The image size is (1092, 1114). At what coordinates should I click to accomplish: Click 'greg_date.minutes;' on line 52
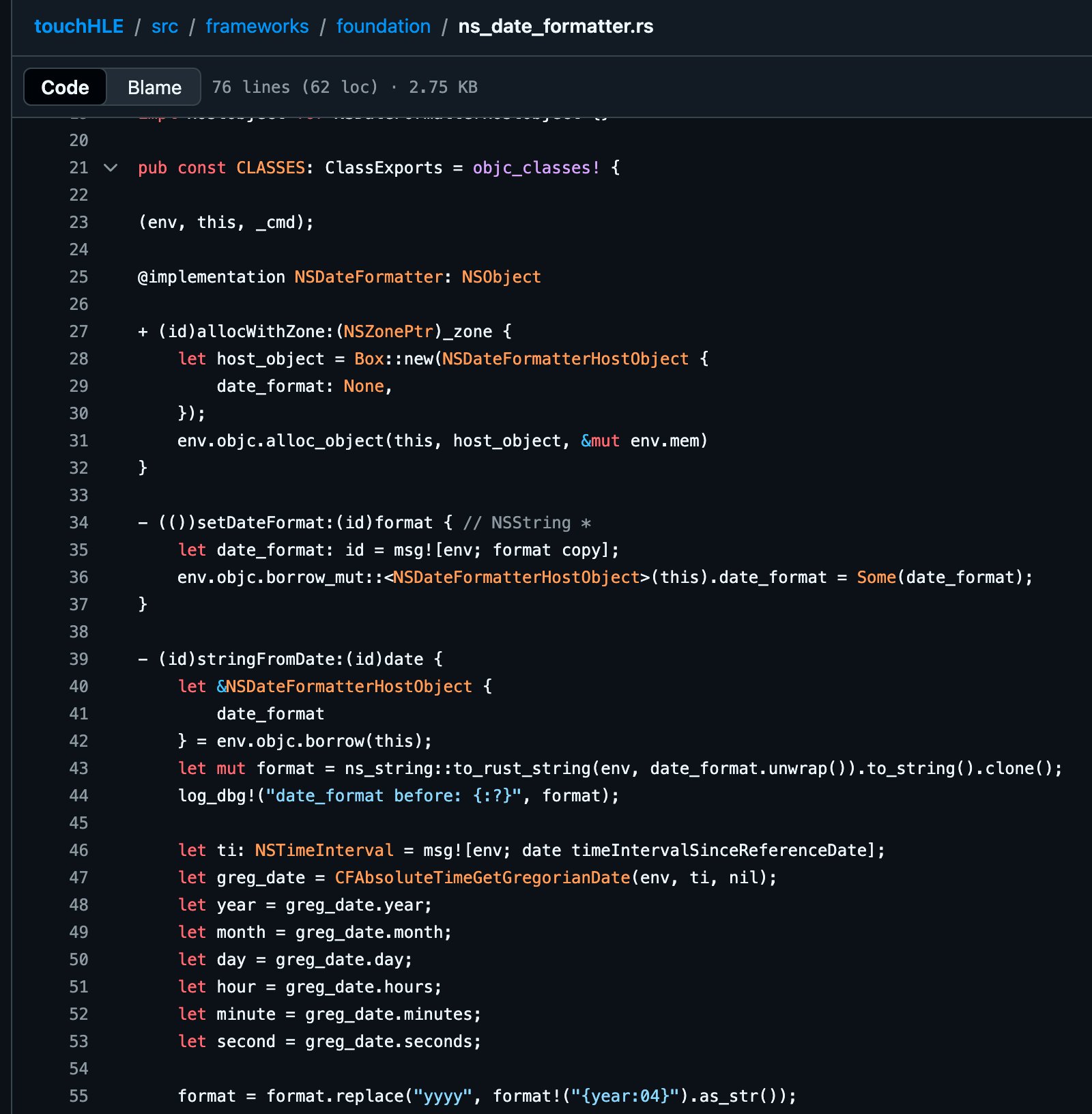[393, 1014]
